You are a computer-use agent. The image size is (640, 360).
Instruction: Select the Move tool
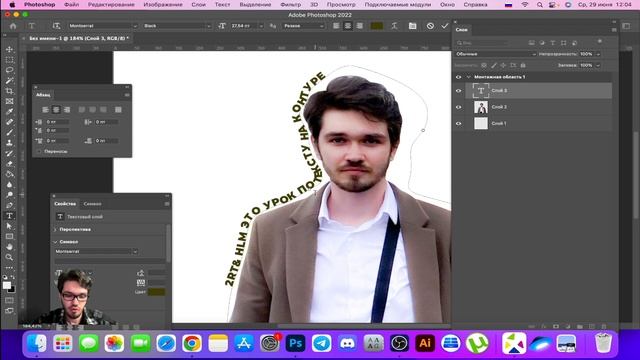pyautogui.click(x=9, y=49)
